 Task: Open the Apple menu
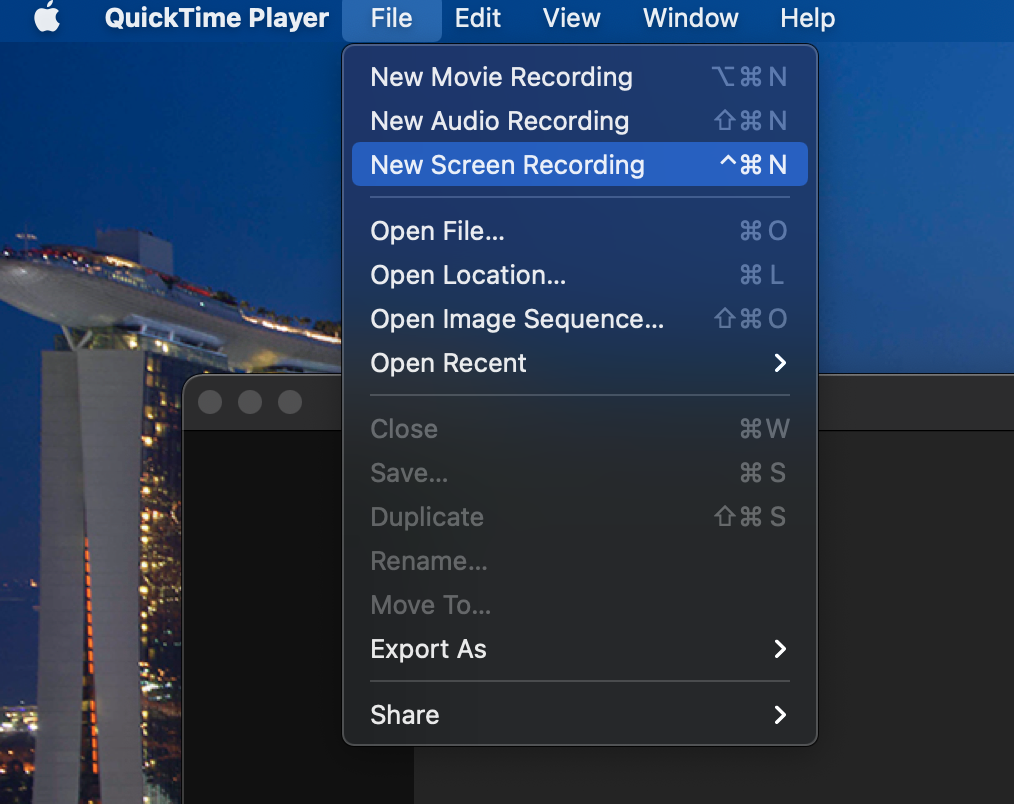(47, 17)
